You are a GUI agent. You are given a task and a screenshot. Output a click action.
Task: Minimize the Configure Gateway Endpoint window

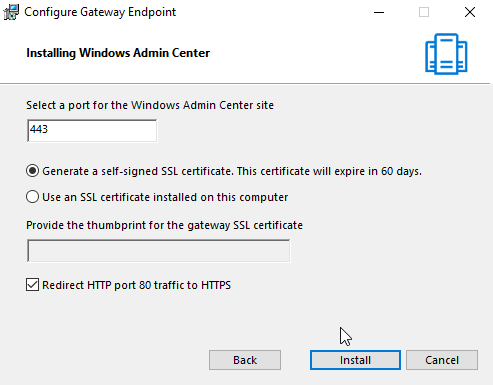coord(379,12)
